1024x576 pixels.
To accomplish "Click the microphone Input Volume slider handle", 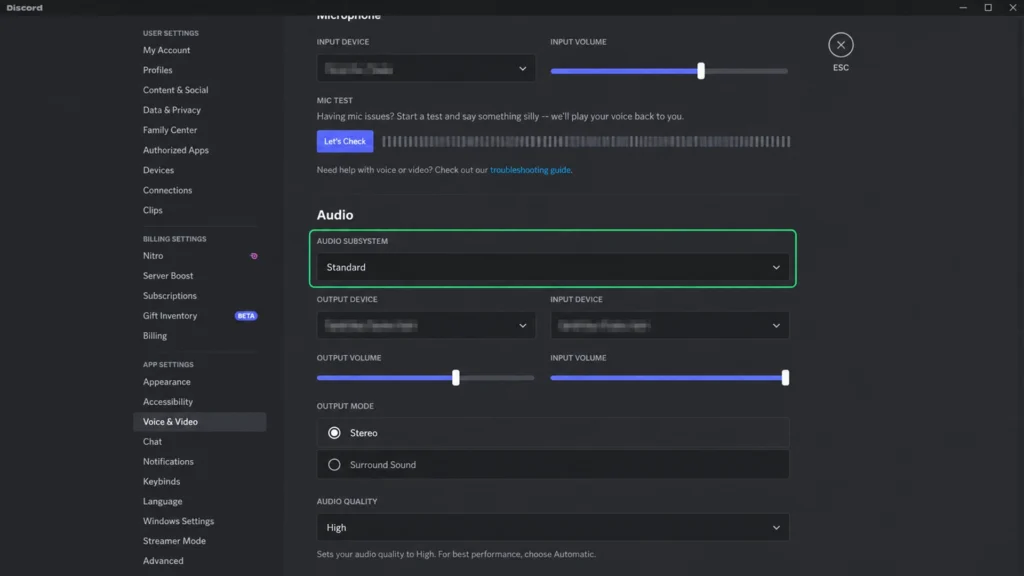I will (701, 71).
